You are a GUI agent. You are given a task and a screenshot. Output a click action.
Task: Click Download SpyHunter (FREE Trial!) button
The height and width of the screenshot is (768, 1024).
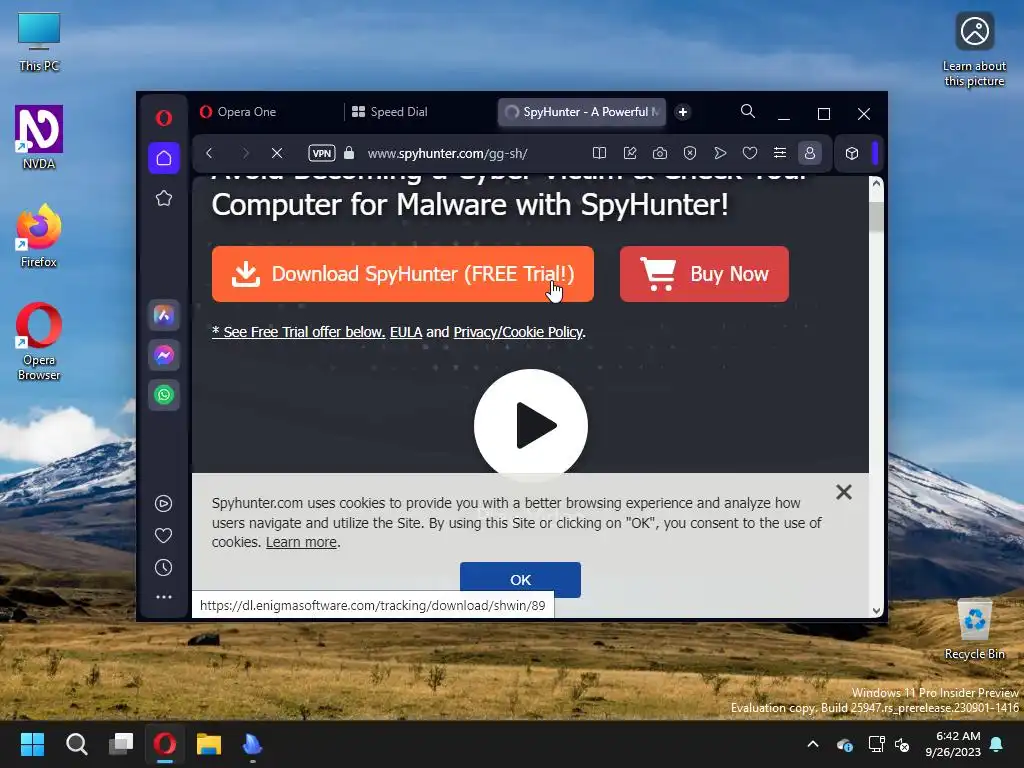click(402, 274)
